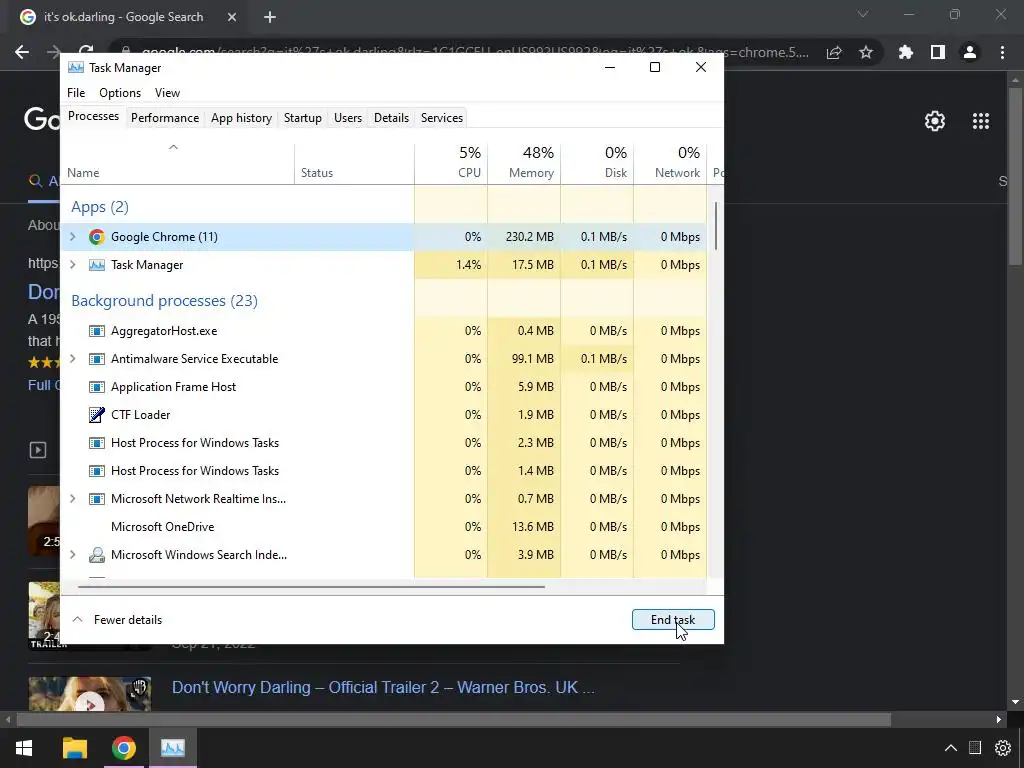Expand Microsoft Windows Search Indexer group
Viewport: 1024px width, 768px height.
72,555
